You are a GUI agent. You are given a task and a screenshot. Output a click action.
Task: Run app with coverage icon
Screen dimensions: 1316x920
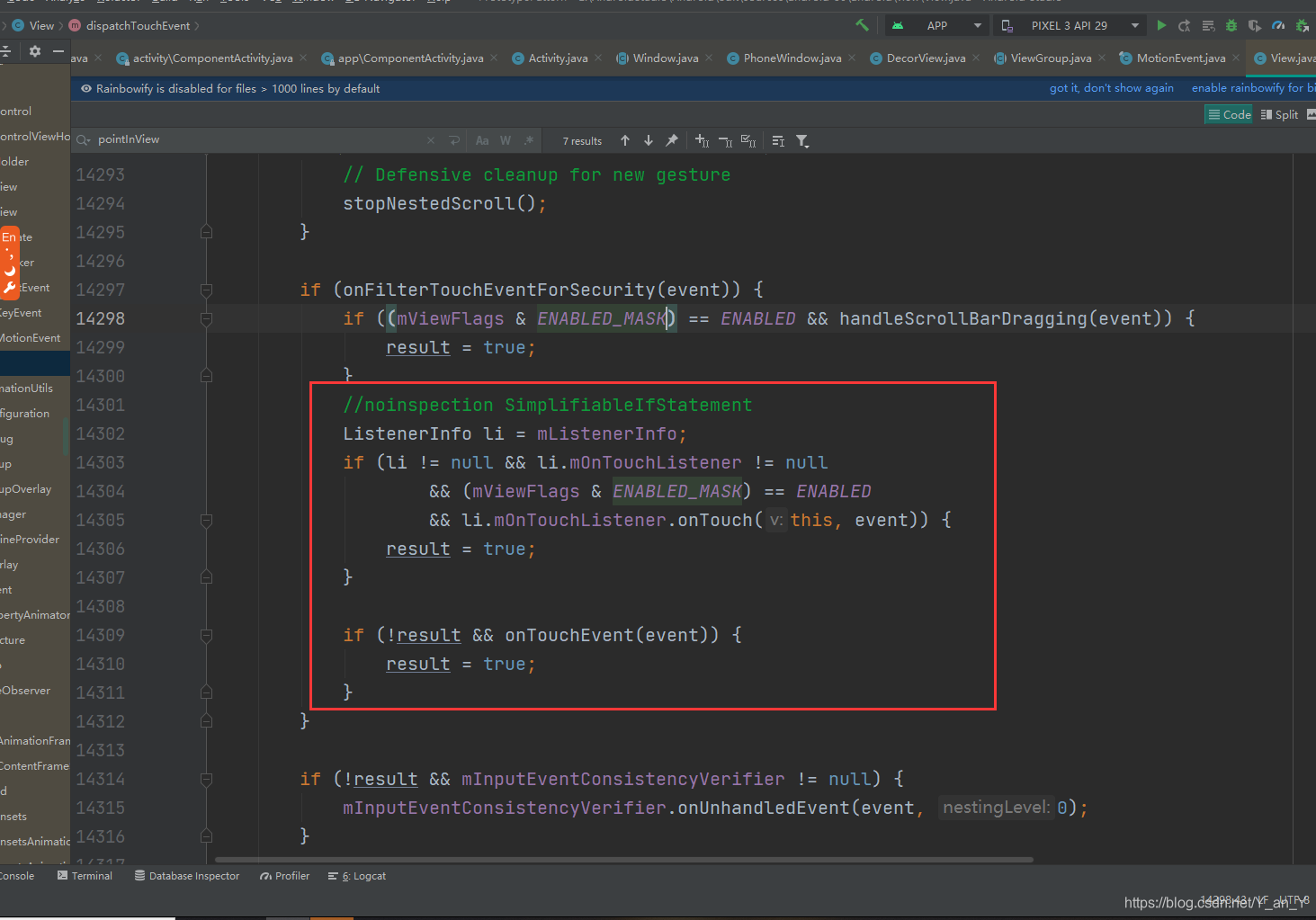coord(1255,25)
